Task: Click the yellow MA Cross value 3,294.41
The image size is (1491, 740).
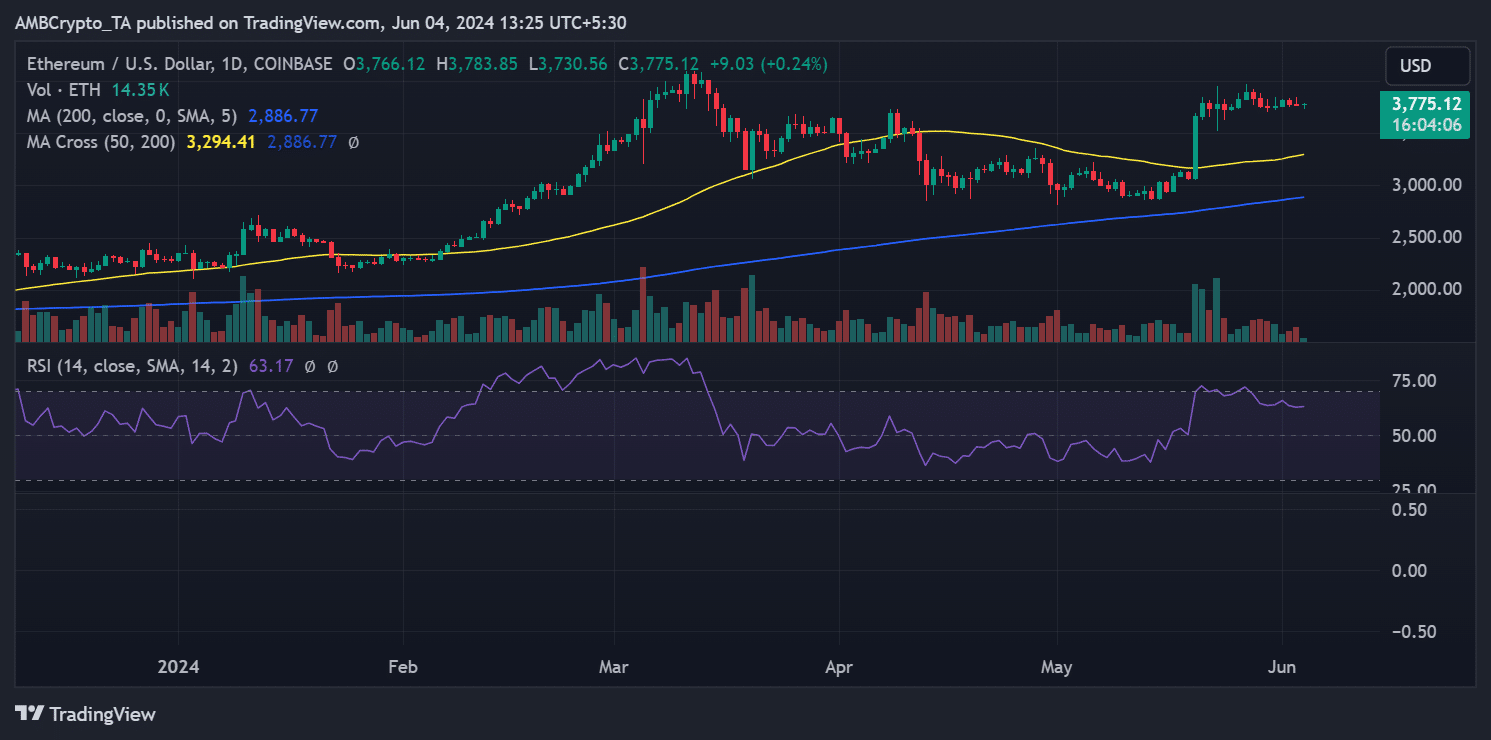Action: click(x=221, y=142)
